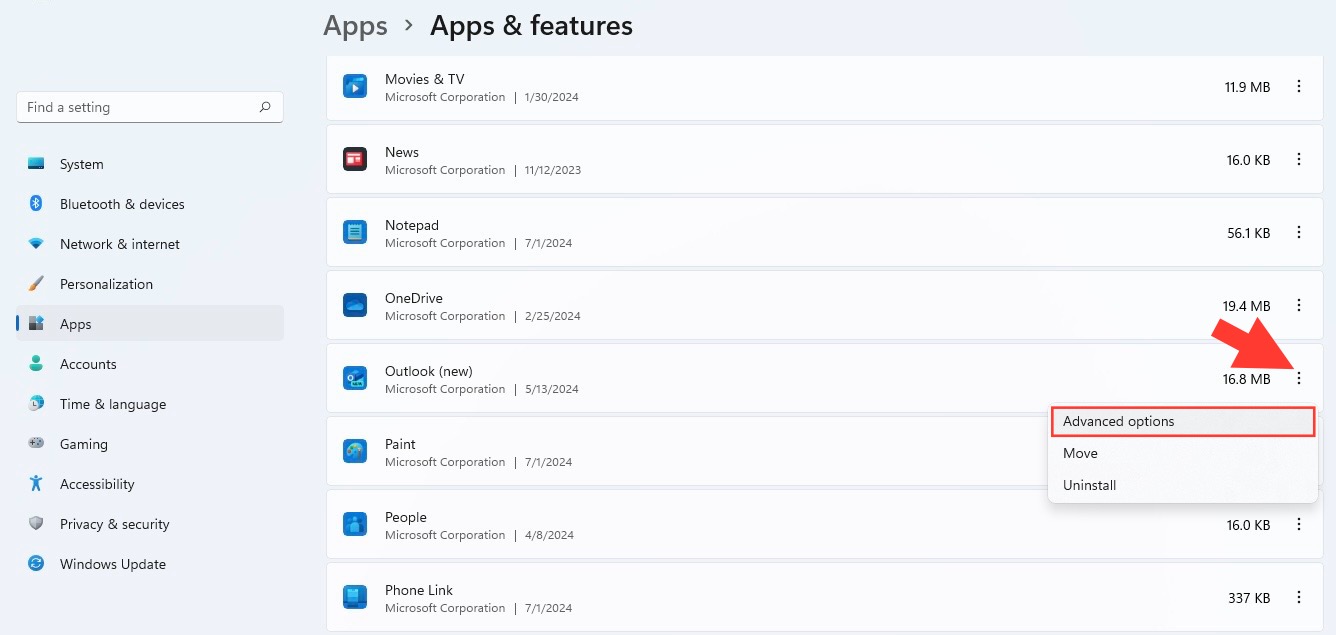Click the Outlook (new) app name

(x=429, y=371)
